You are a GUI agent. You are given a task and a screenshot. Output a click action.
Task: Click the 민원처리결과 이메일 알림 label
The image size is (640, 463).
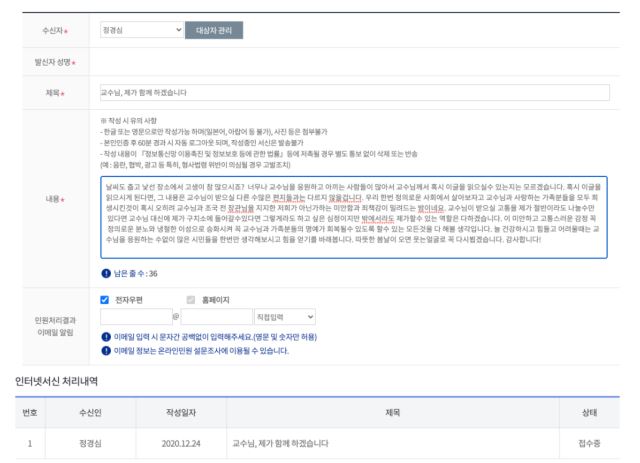coord(55,326)
